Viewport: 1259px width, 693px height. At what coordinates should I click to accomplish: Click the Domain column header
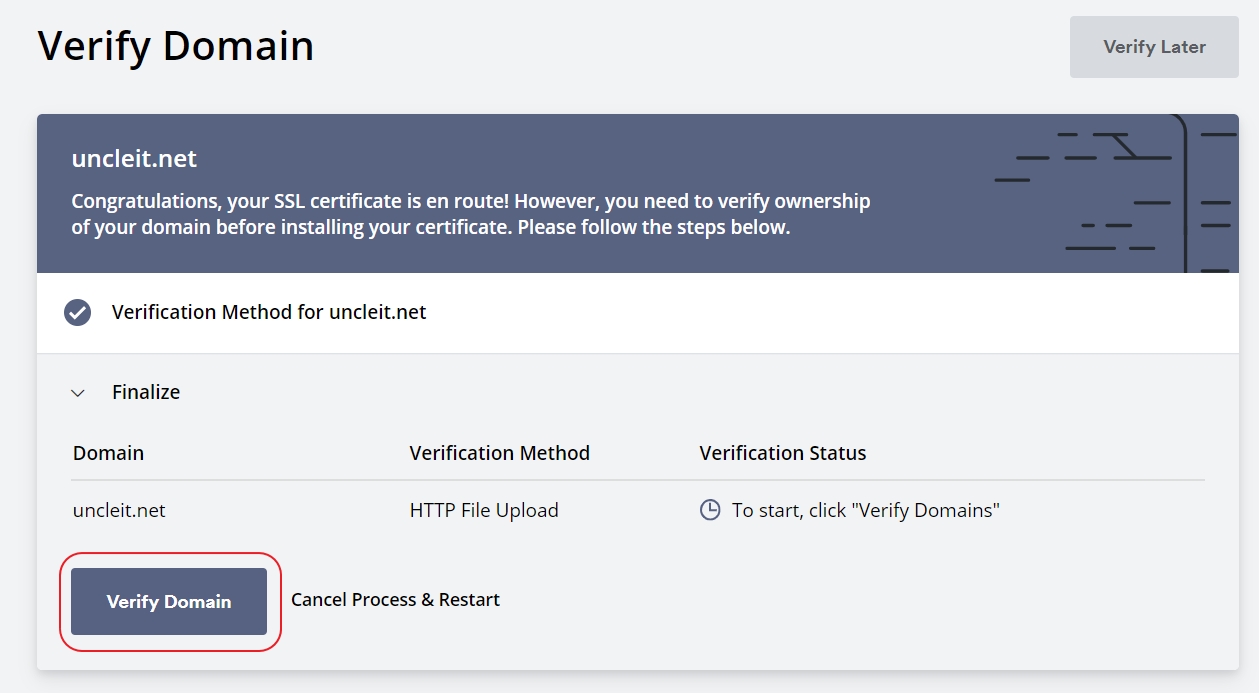[108, 453]
